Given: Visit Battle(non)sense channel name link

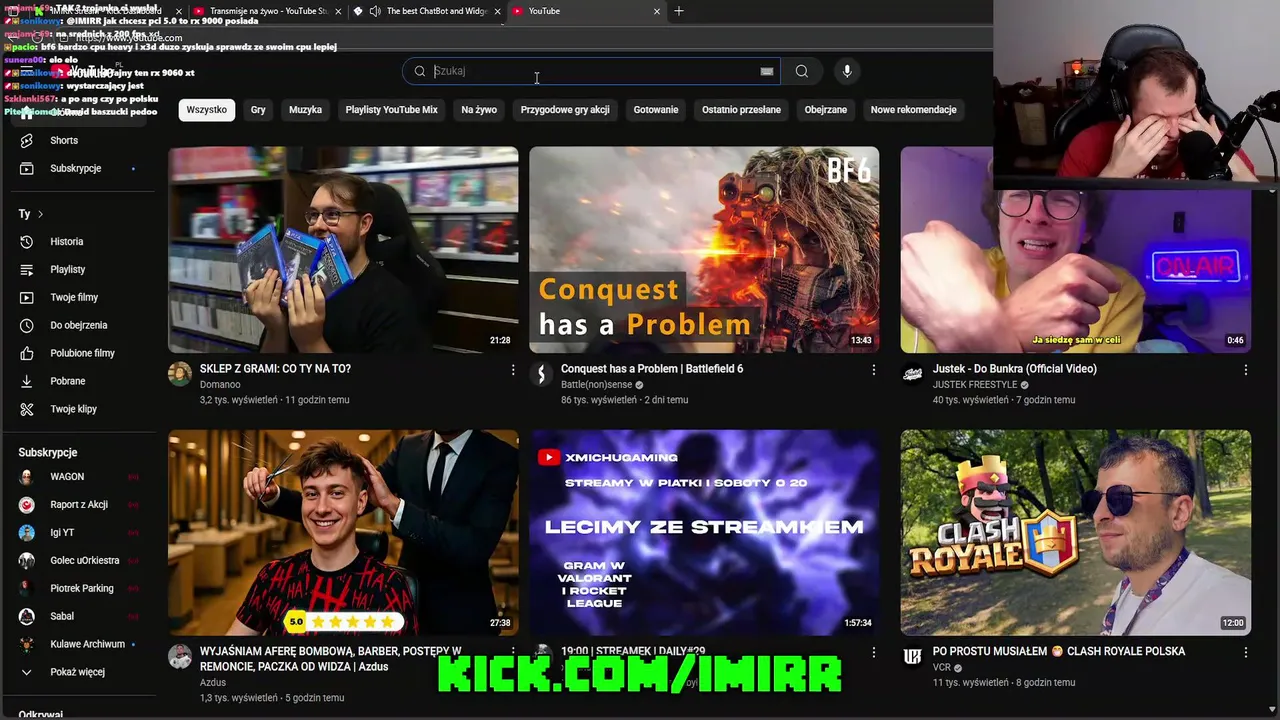Looking at the screenshot, I should coord(596,385).
